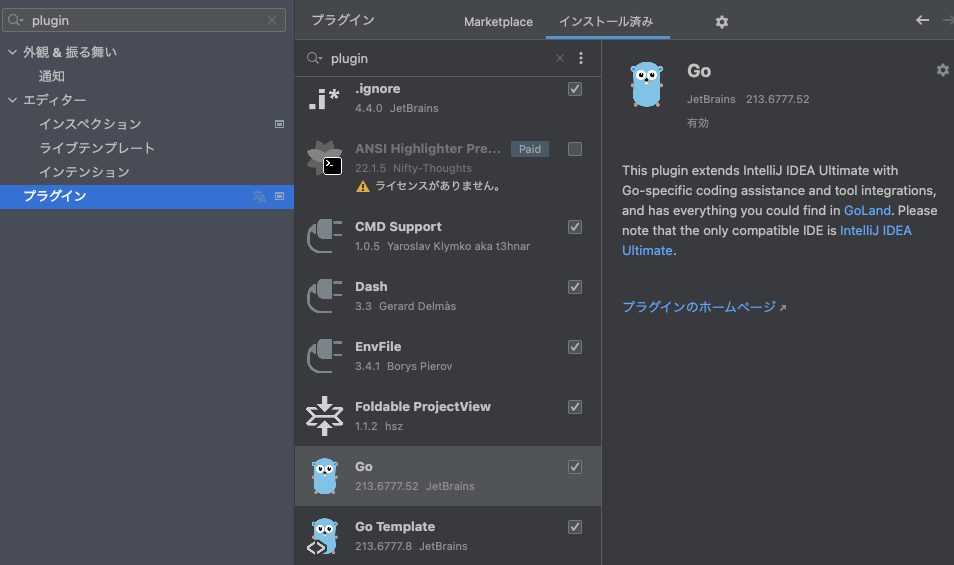Click the Dash plugin plug icon
This screenshot has height=565, width=954.
click(x=324, y=296)
